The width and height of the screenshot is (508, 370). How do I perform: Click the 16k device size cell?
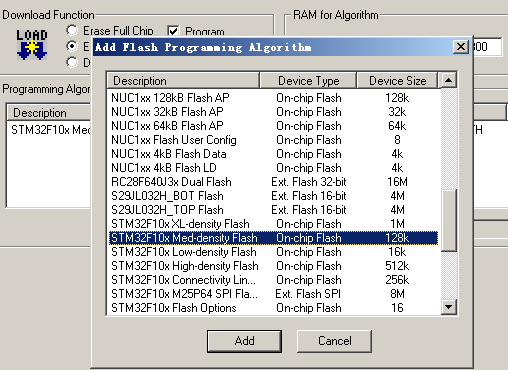point(397,252)
